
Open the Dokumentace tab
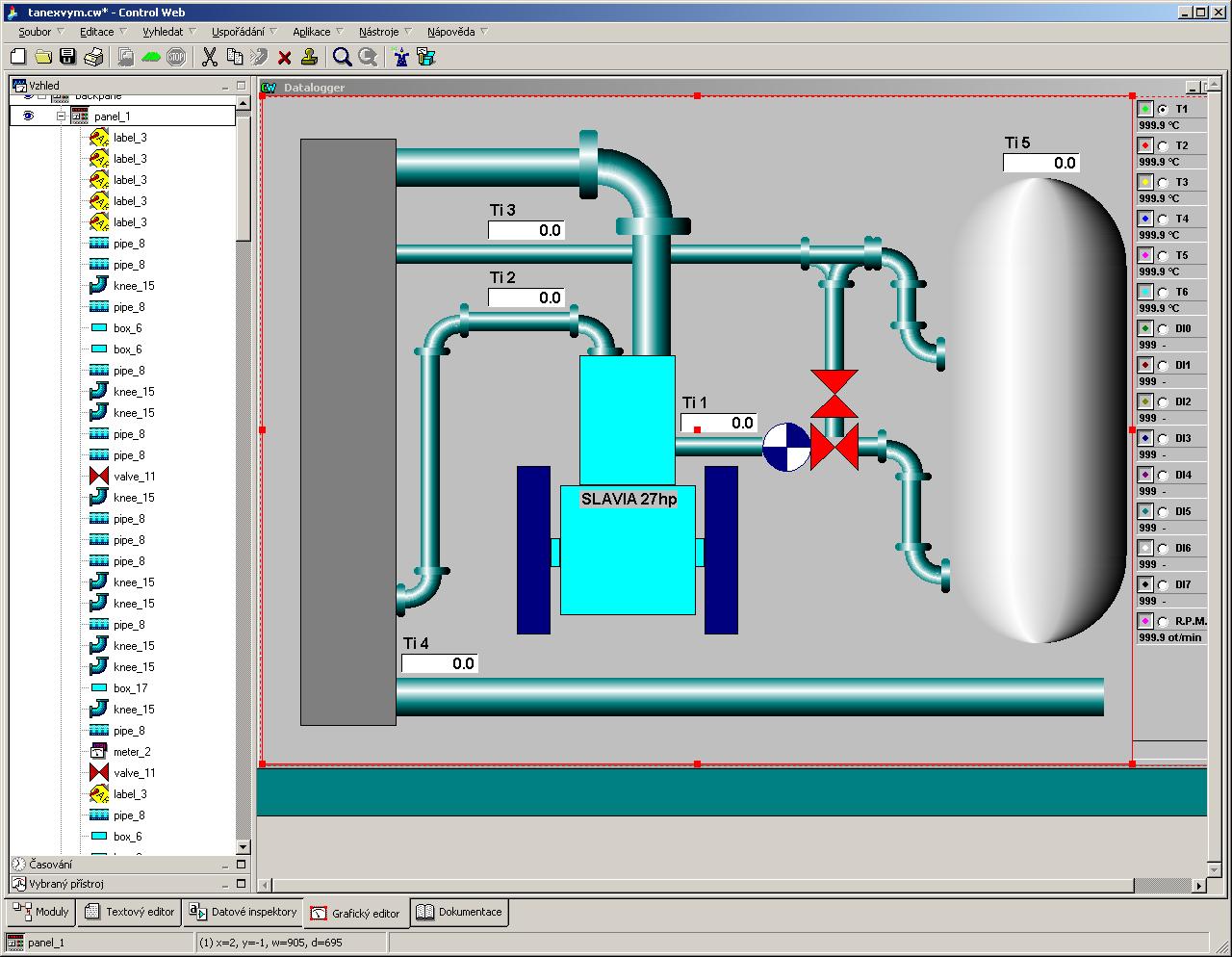(459, 912)
